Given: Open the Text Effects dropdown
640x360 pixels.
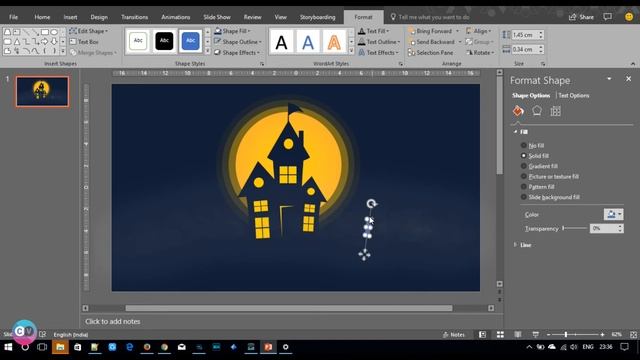Looking at the screenshot, I should 378,52.
